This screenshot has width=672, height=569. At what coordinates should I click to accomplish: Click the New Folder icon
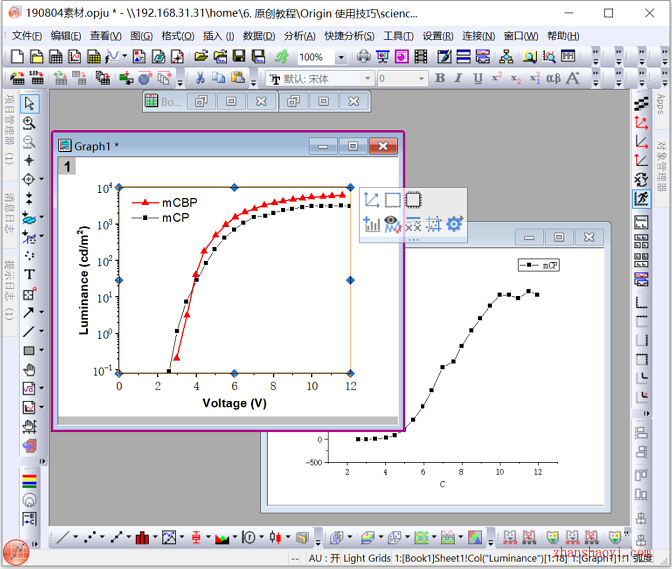pos(36,57)
